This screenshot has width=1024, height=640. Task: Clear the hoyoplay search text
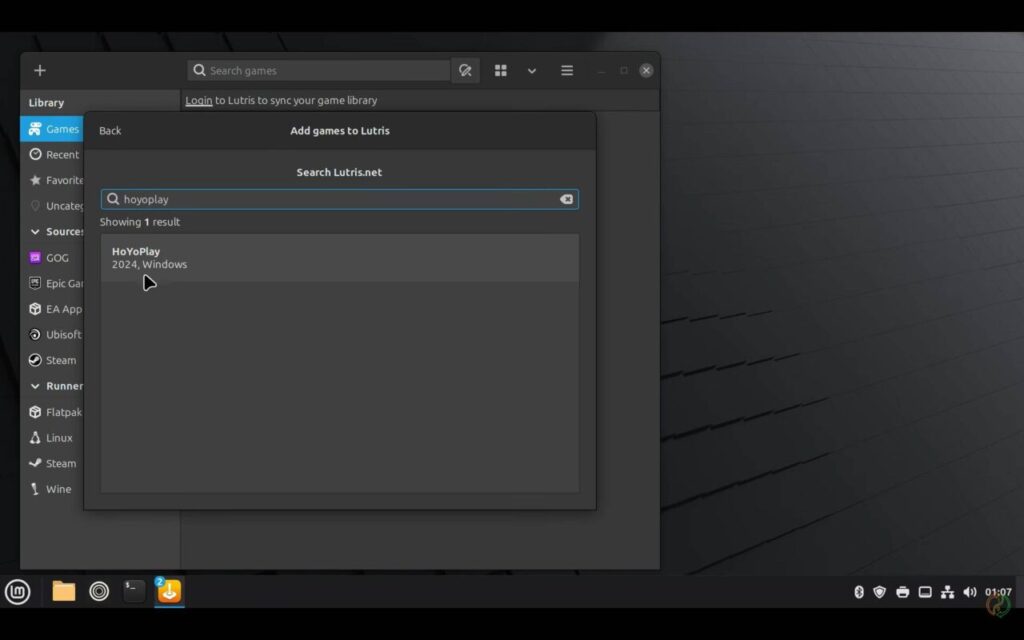click(566, 199)
